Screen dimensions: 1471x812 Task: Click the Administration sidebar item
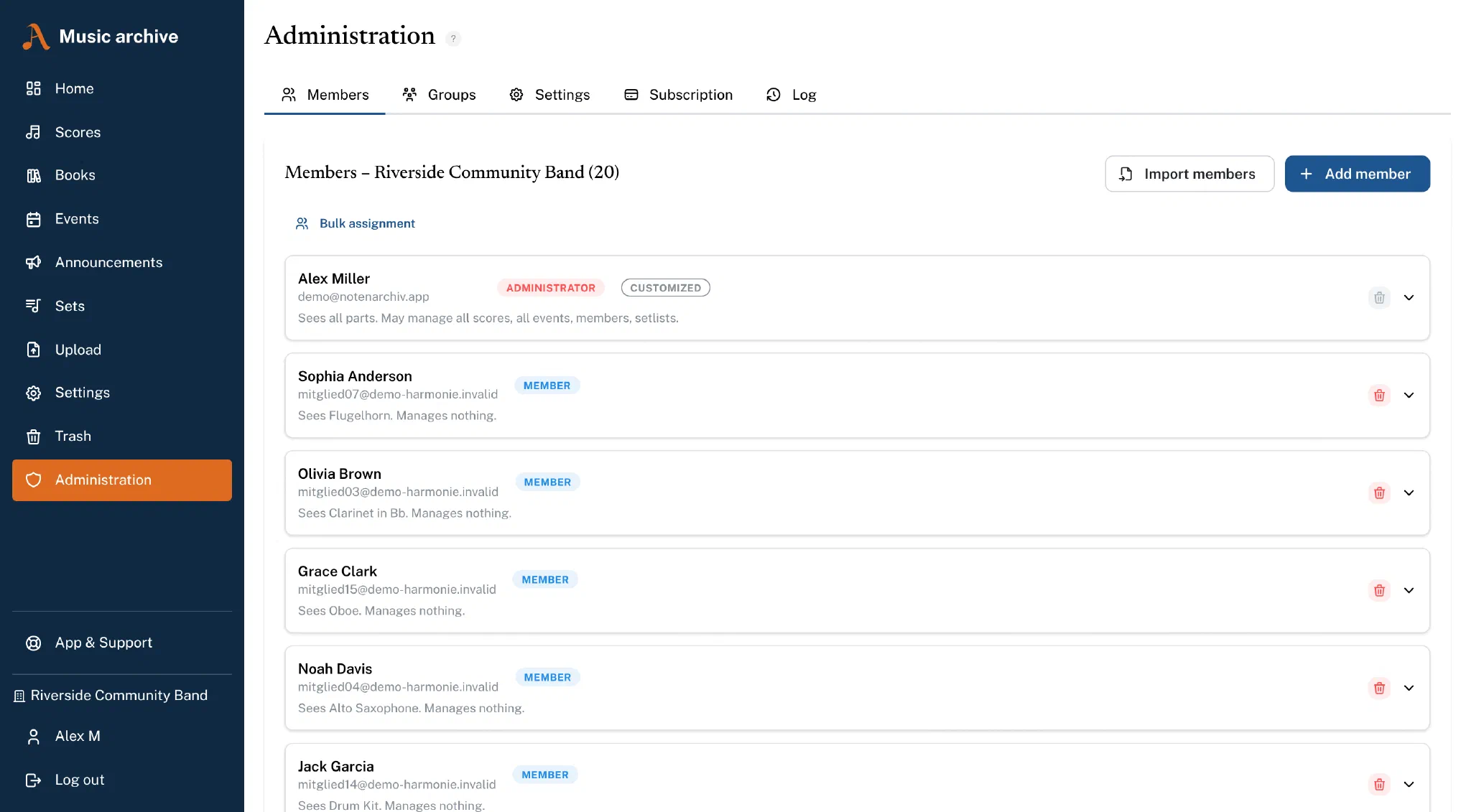coord(122,480)
